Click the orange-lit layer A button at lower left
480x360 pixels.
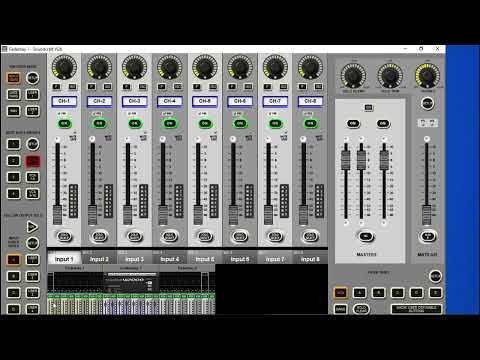(13, 260)
